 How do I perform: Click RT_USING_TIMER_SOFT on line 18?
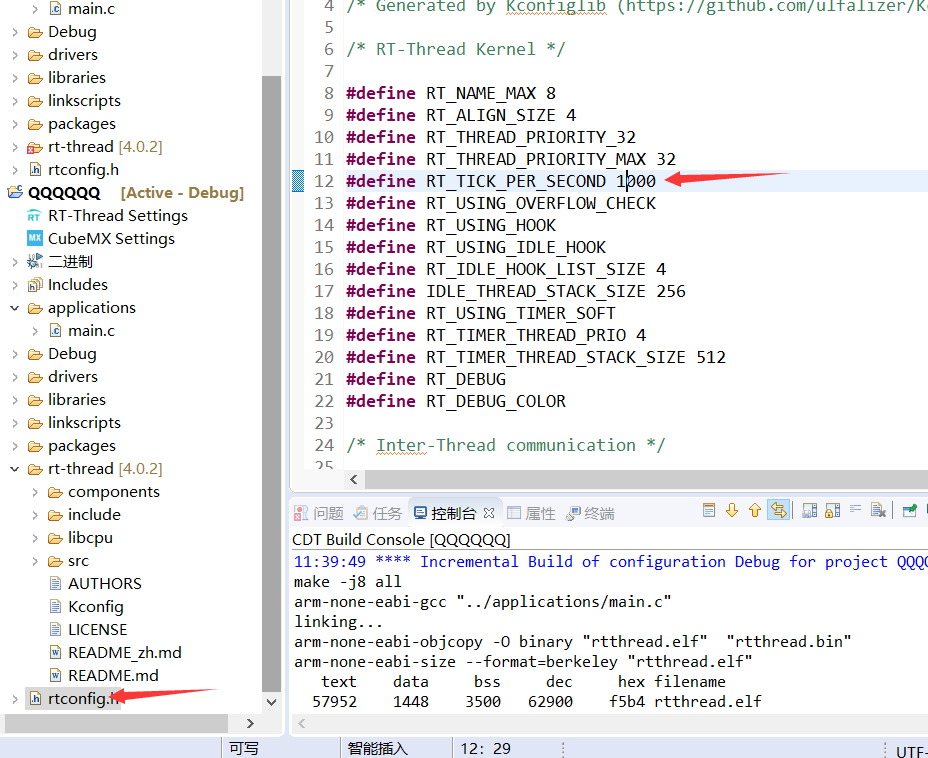(521, 313)
